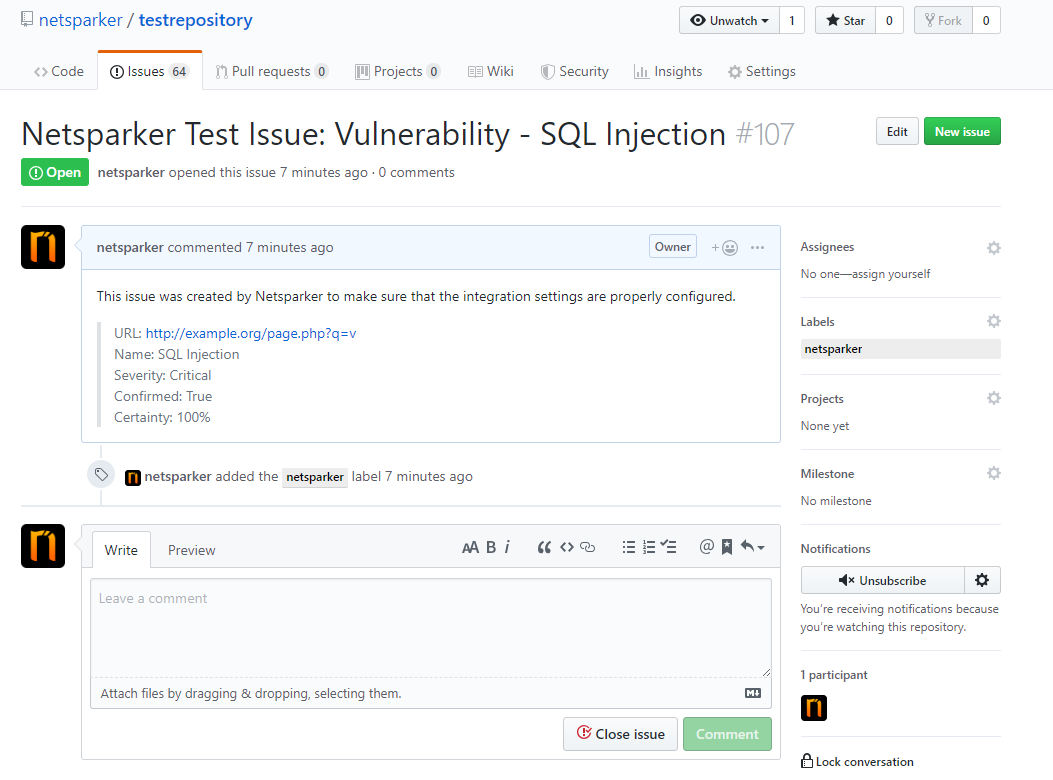Viewport: 1053px width, 780px height.
Task: Apply italic formatting in the comment toolbar
Action: click(507, 547)
